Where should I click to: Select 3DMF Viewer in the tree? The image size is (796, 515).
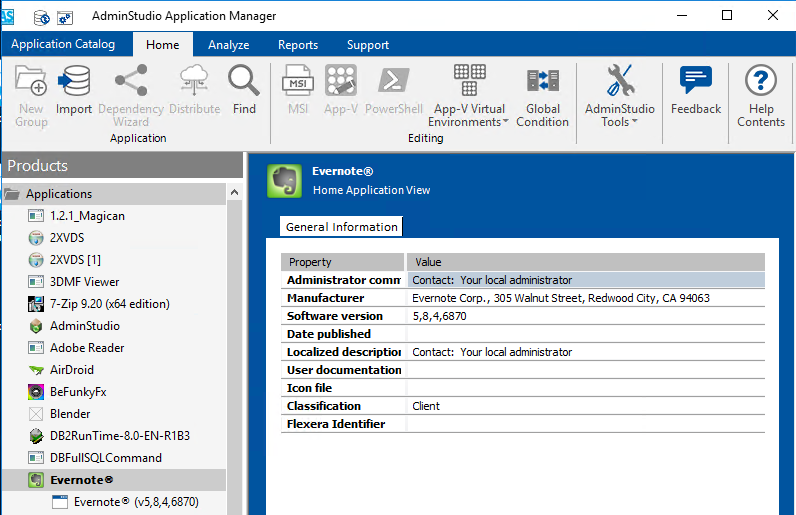click(84, 282)
